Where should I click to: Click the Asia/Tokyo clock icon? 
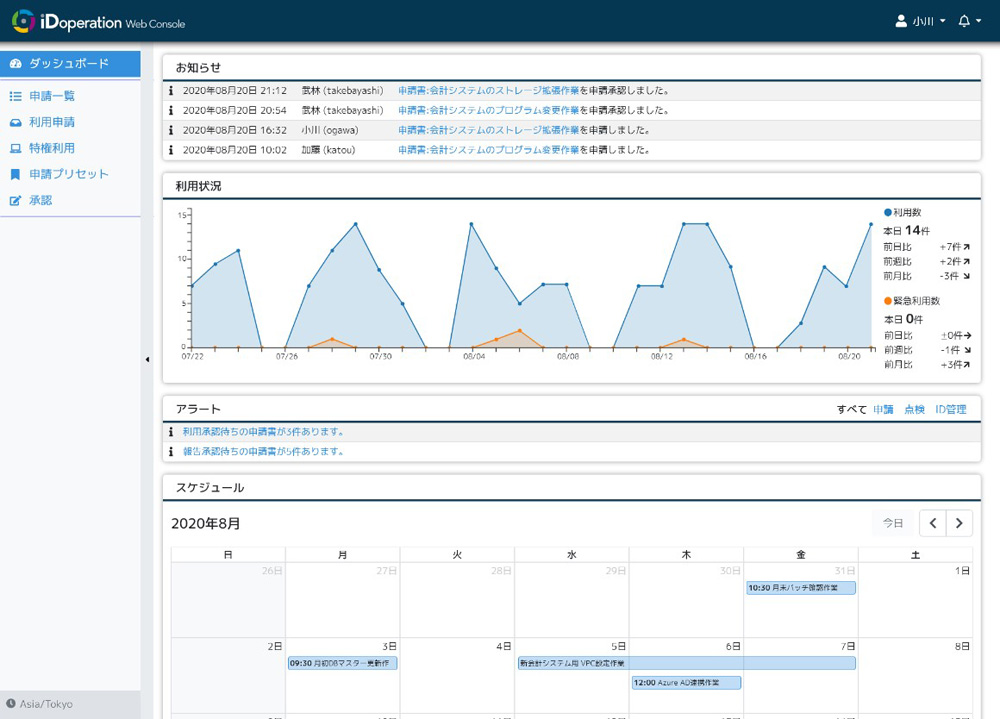click(11, 704)
